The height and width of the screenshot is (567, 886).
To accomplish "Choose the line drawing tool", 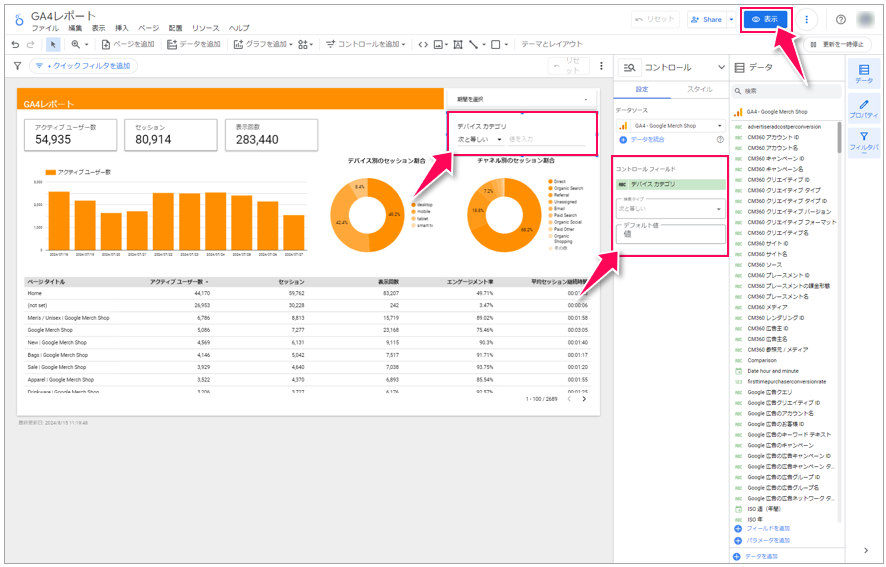I will click(x=476, y=44).
